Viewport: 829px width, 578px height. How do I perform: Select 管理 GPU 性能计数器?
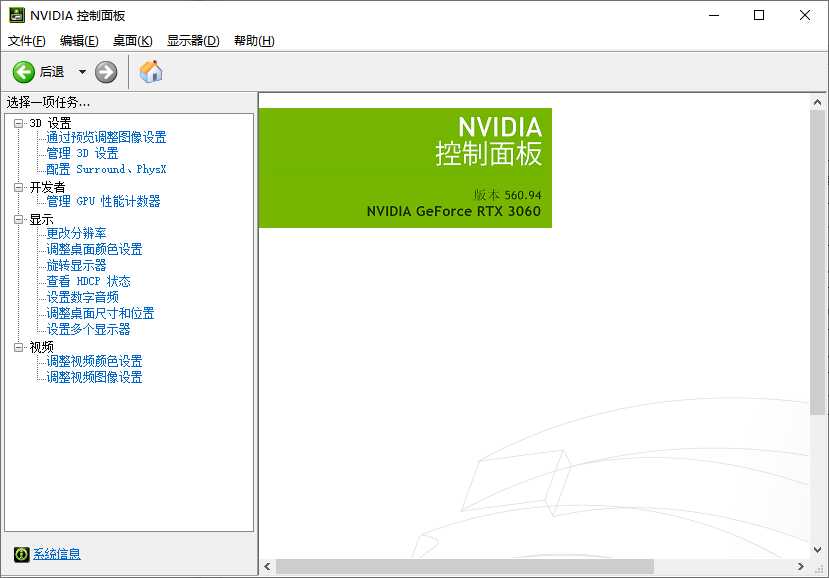pos(104,201)
